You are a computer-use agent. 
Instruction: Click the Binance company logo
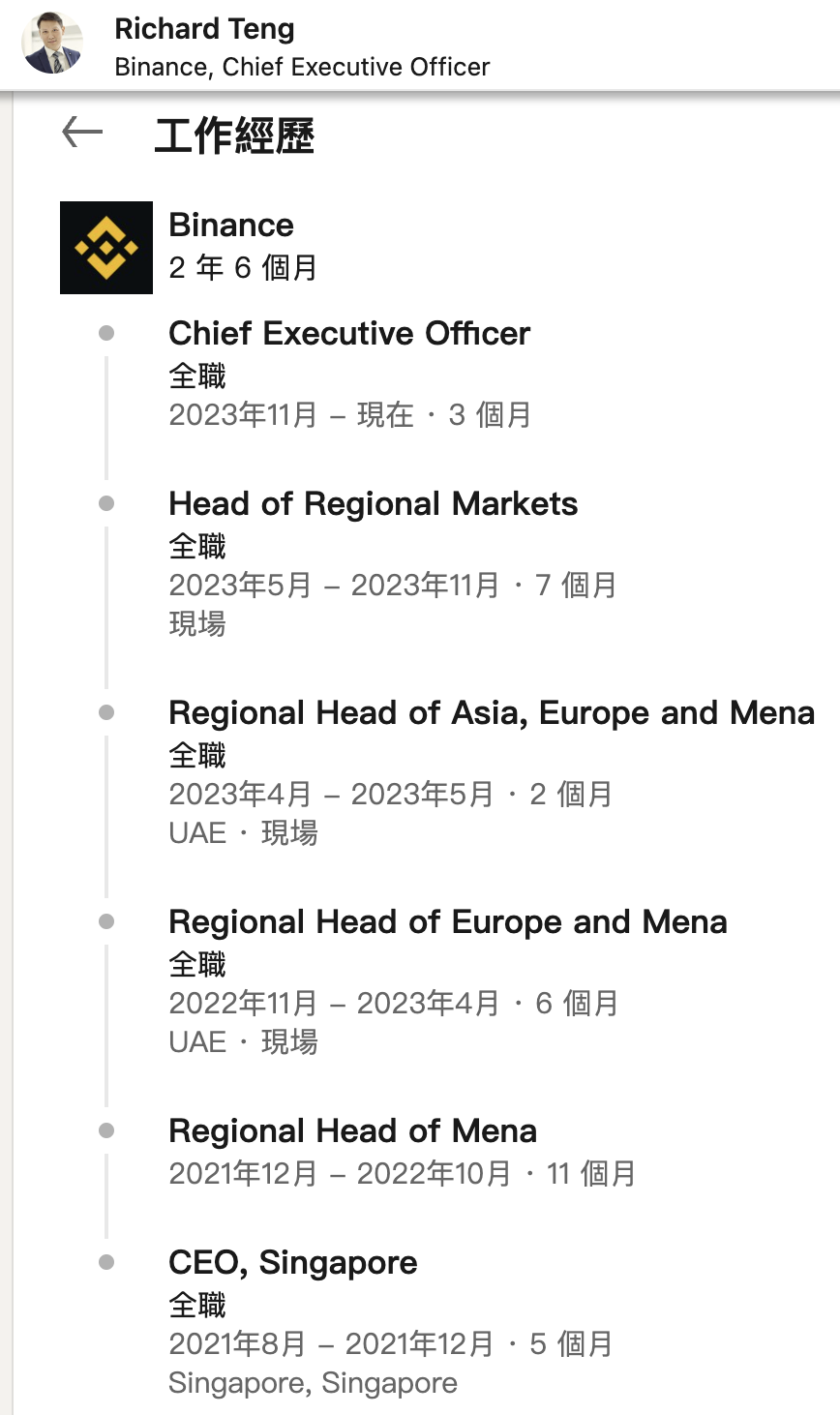tap(106, 248)
